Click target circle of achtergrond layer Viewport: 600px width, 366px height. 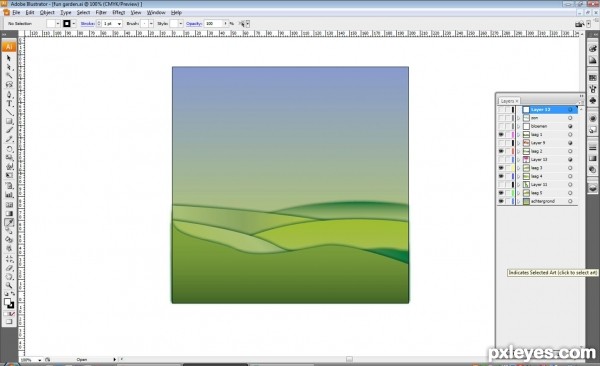coord(570,201)
